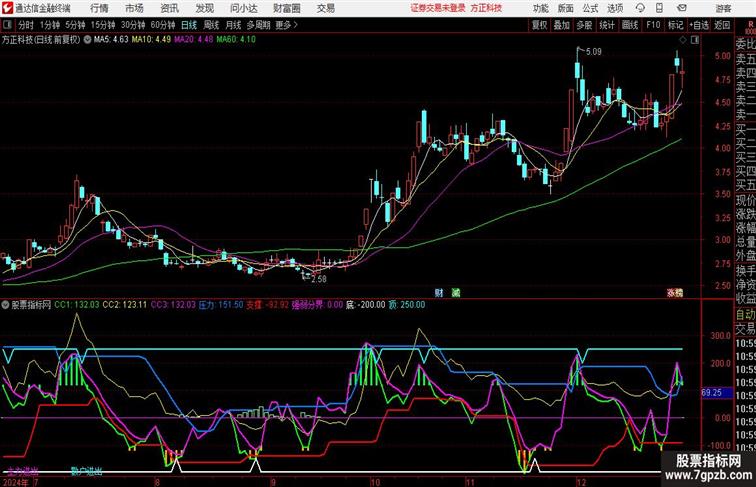
Task: Open the 发现 menu
Action: 204,8
